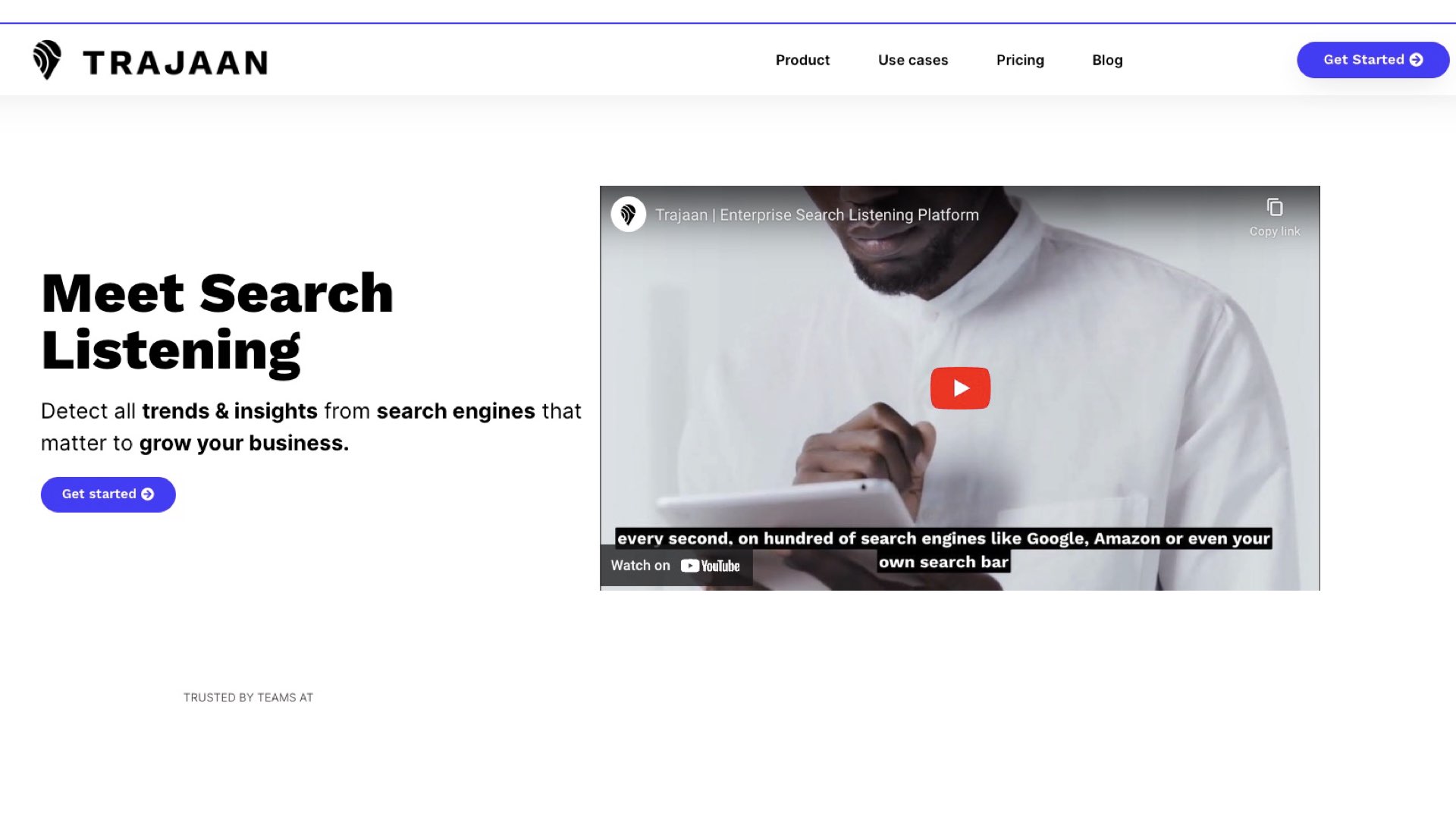This screenshot has width=1456, height=819.
Task: Click the TRAJAAN wordmark in header
Action: (x=175, y=62)
